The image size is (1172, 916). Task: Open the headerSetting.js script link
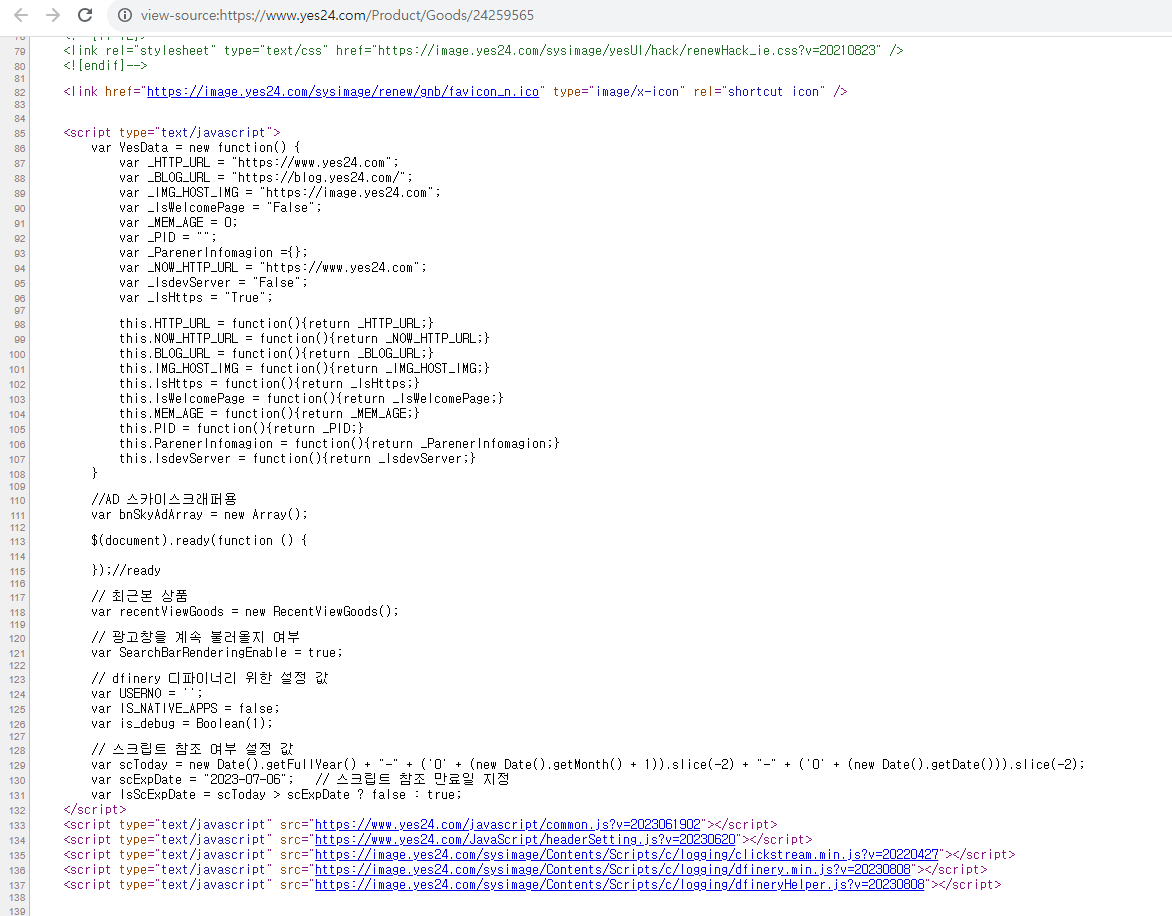pos(525,840)
